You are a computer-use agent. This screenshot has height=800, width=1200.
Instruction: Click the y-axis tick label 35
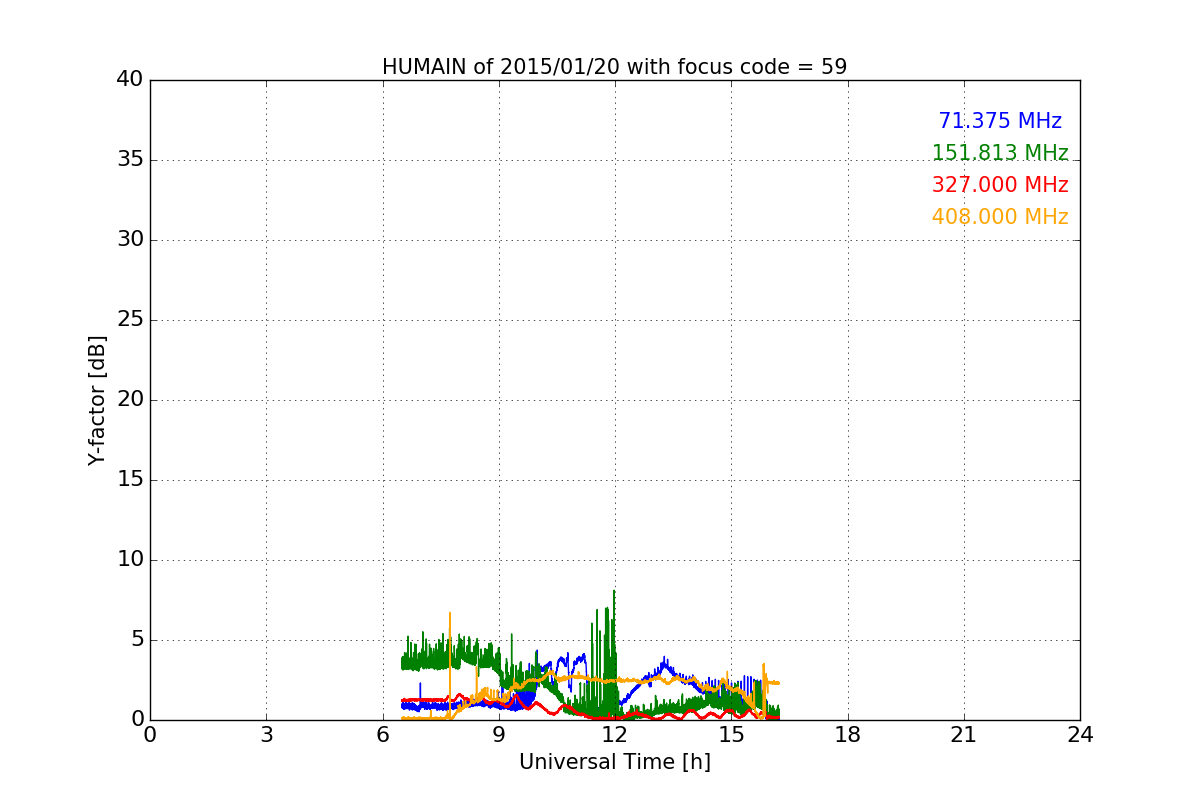(x=130, y=160)
